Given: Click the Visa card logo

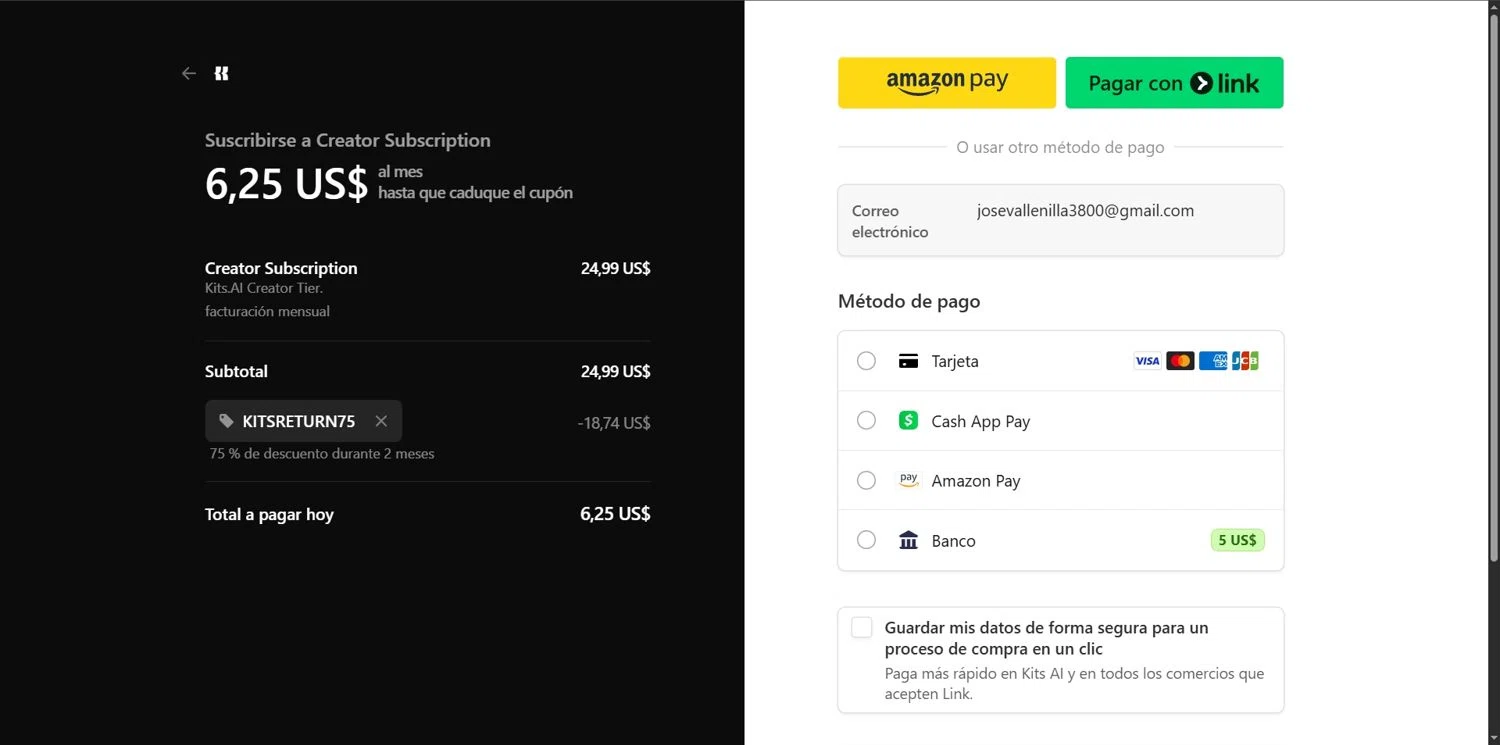Looking at the screenshot, I should point(1147,361).
